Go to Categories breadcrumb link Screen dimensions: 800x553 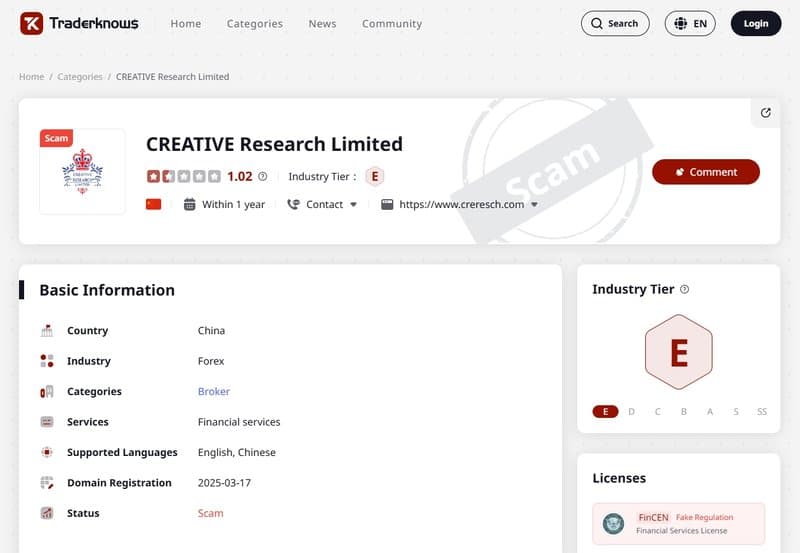pyautogui.click(x=80, y=77)
